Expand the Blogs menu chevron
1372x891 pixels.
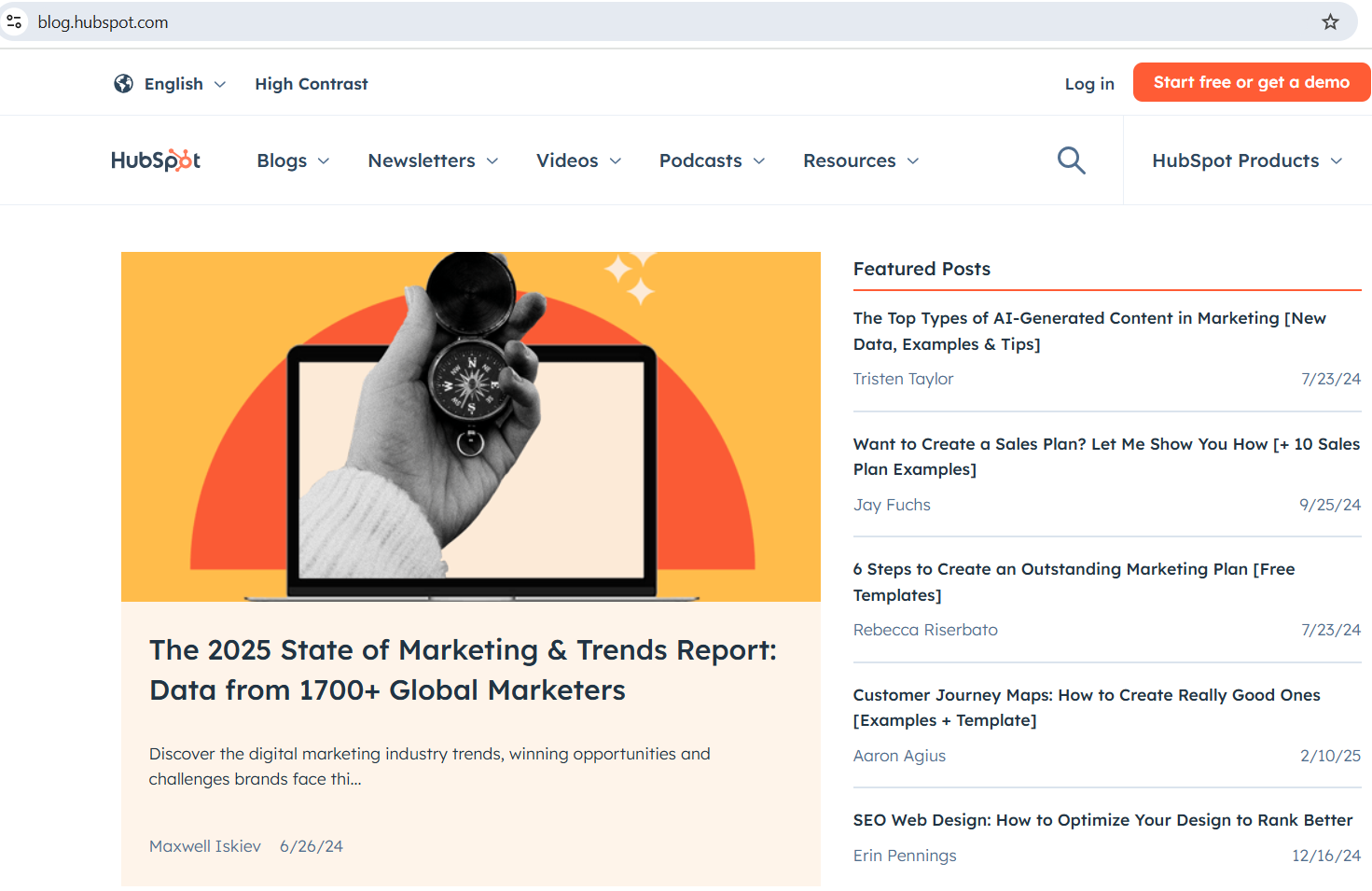point(324,161)
